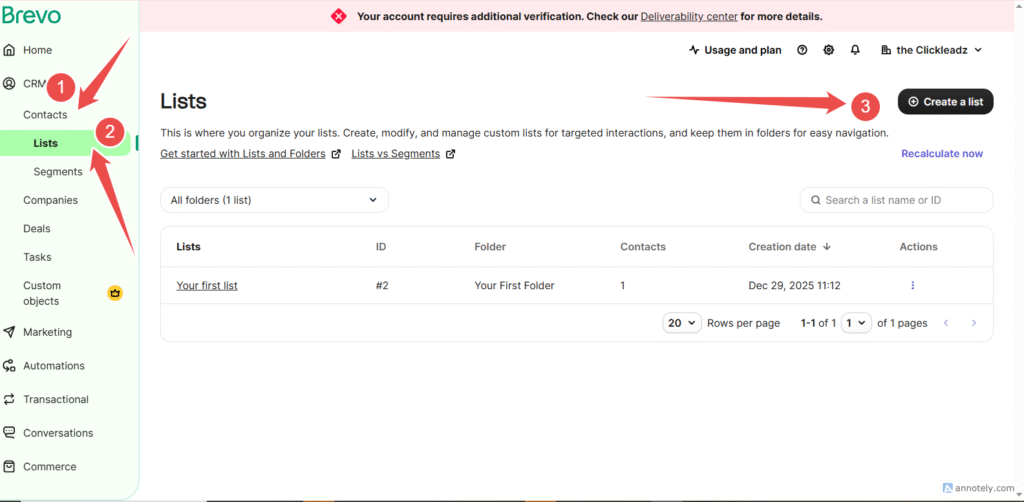Screen dimensions: 1024x502
Task: Click the ID column header
Action: point(381,247)
